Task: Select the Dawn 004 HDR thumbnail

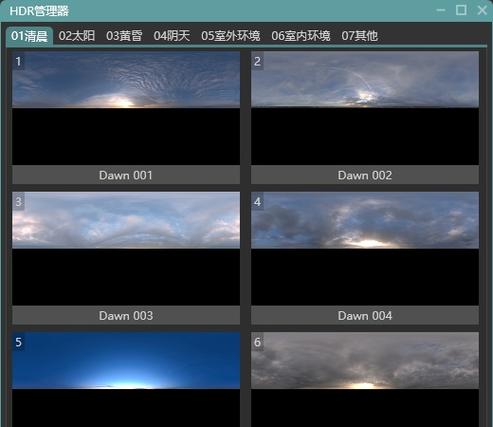Action: click(365, 248)
